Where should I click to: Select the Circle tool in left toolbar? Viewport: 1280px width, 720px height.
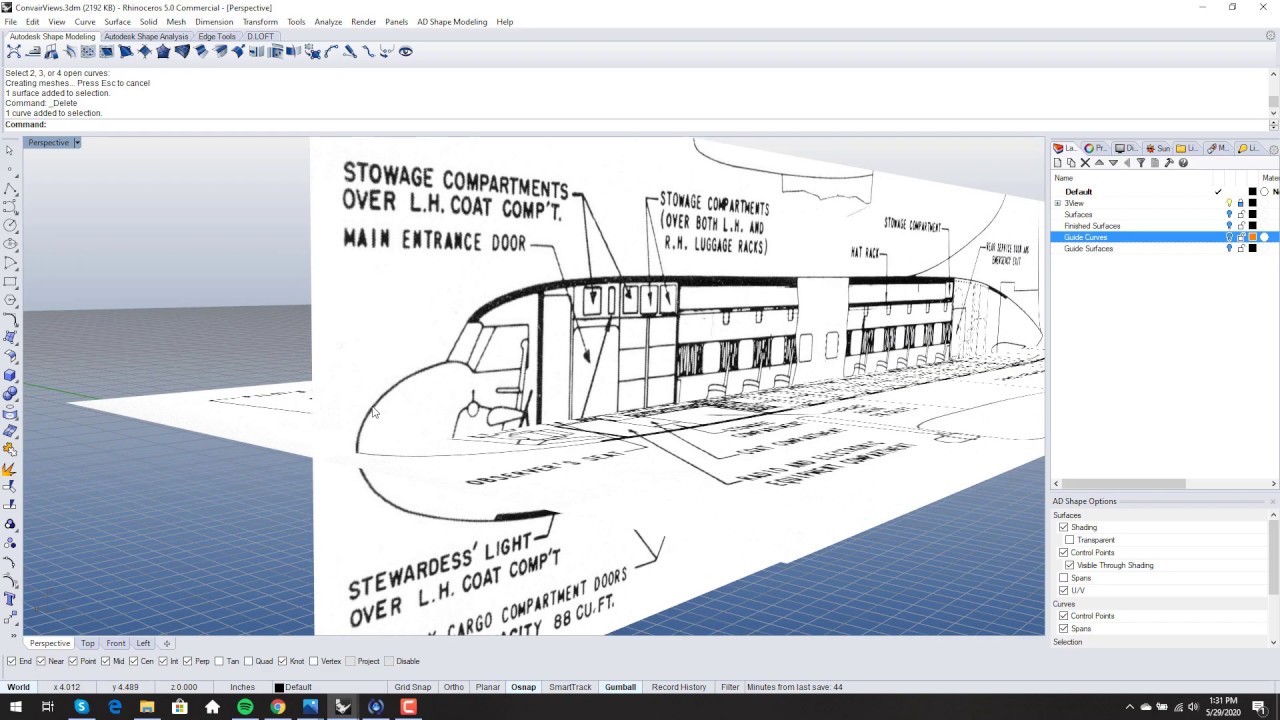pyautogui.click(x=10, y=225)
